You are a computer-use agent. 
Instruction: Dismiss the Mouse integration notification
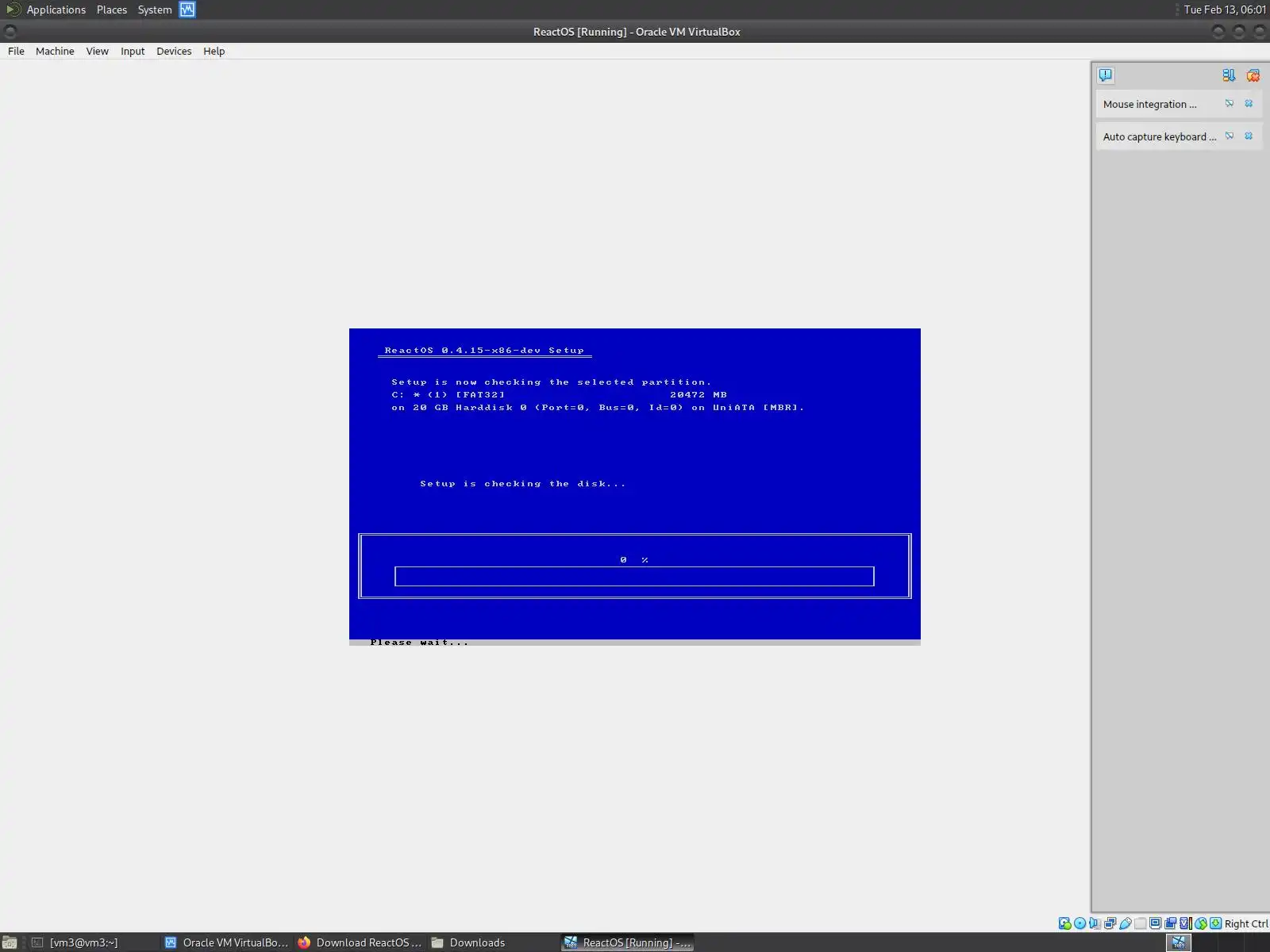1249,104
